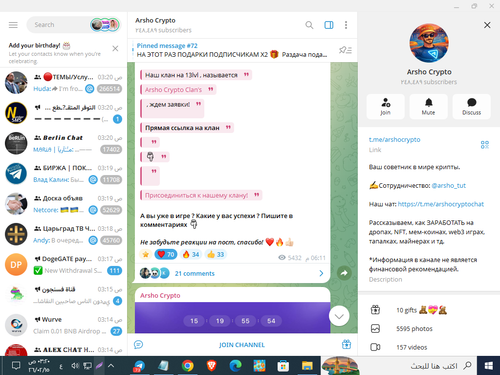The width and height of the screenshot is (500, 375).
Task: Open the Царьград ТВ chat
Action: click(x=63, y=234)
